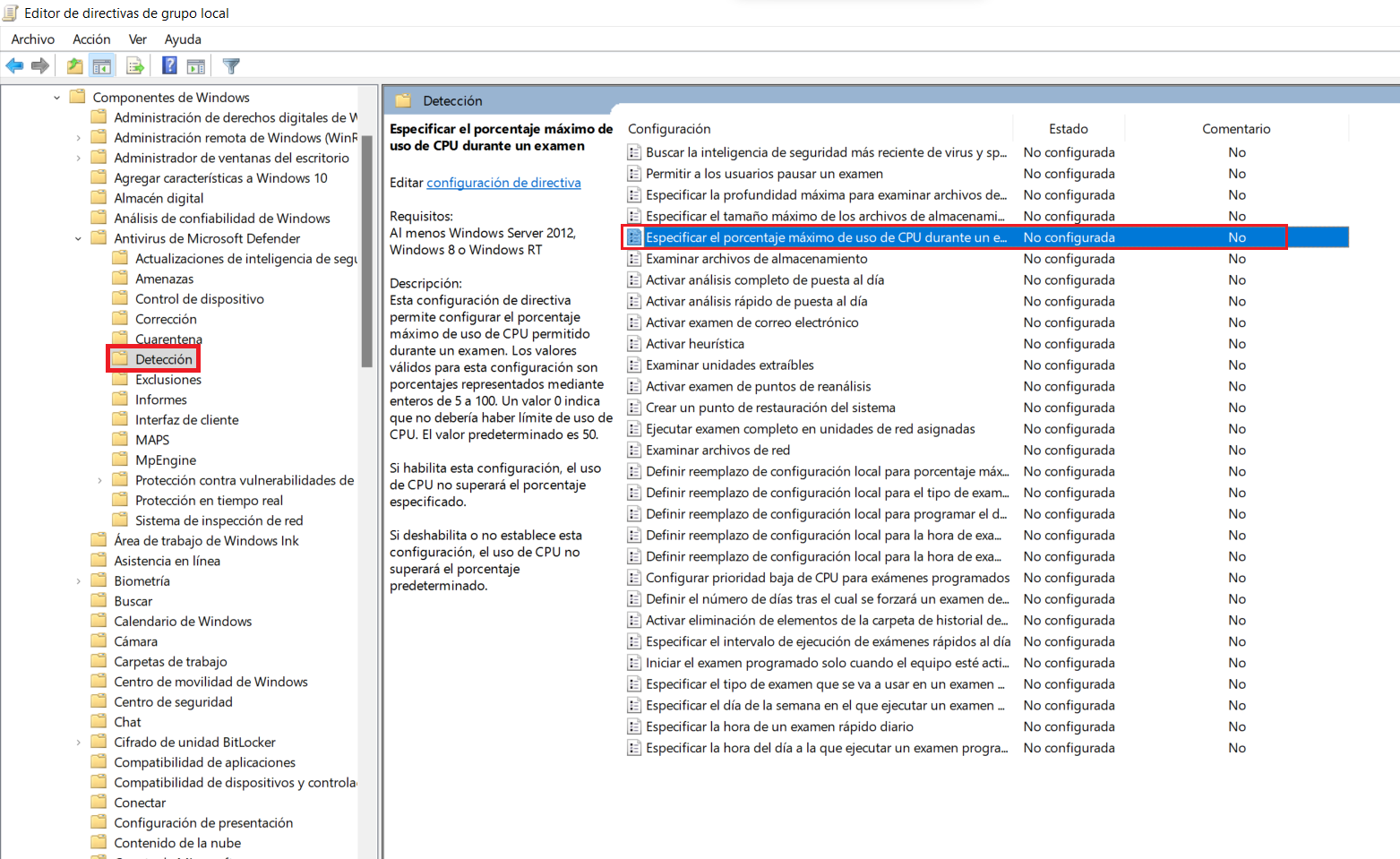
Task: Click the tree pane vertical scrollbar thumb
Action: tap(366, 249)
